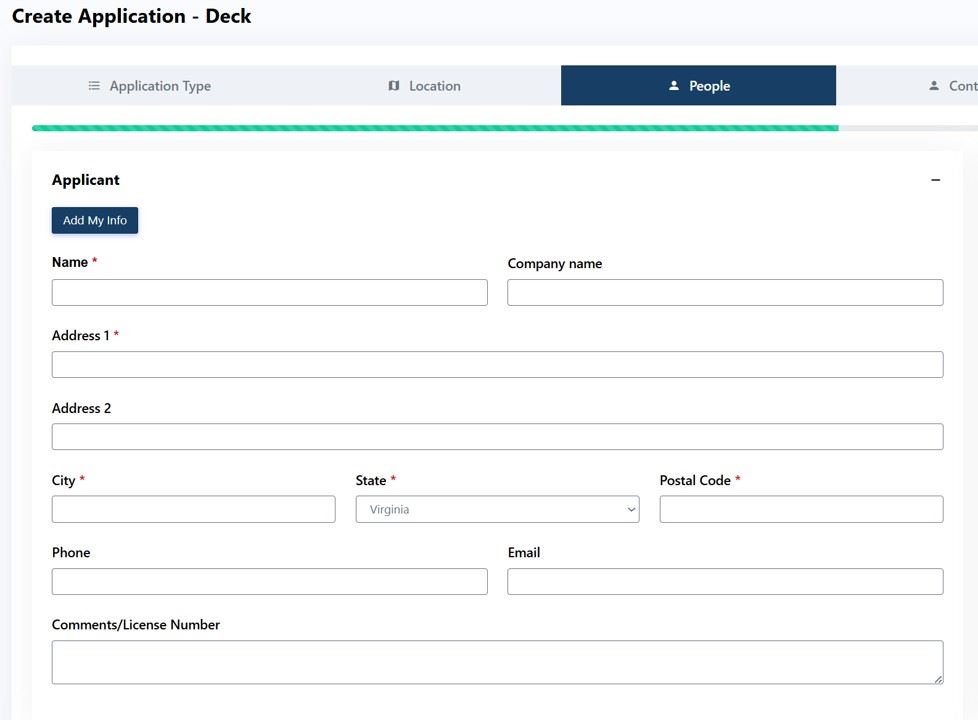978x720 pixels.
Task: Click into the Address 1 field
Action: click(497, 364)
